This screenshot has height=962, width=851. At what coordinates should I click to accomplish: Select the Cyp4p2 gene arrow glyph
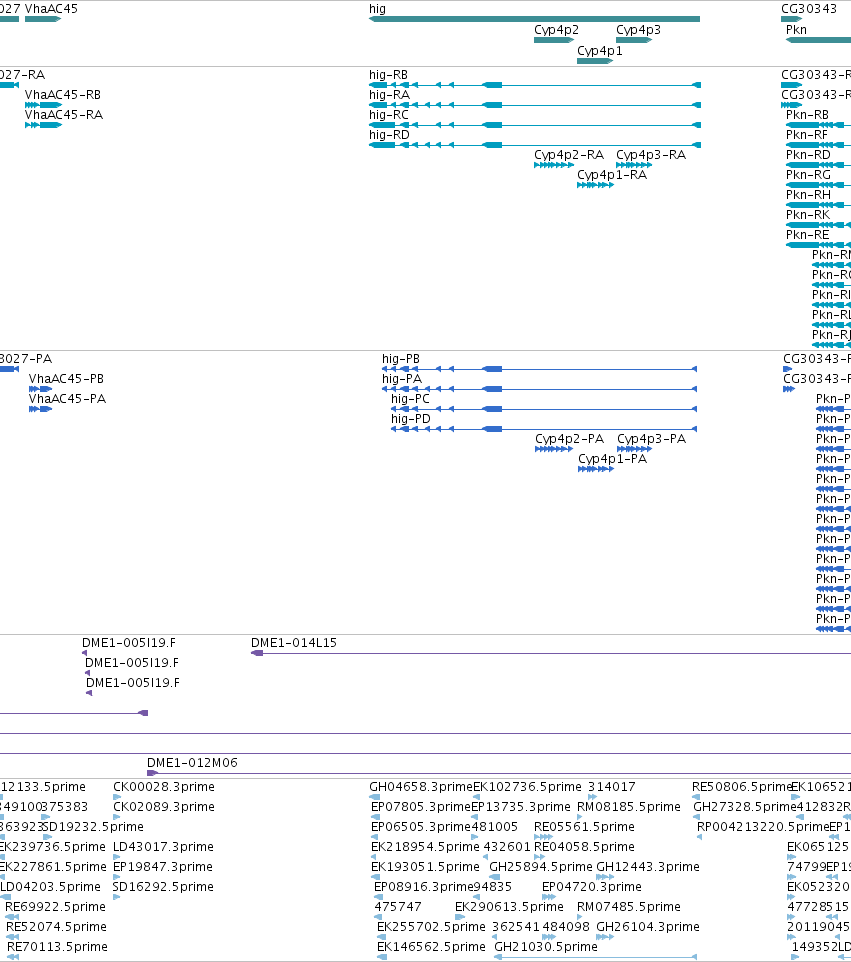[554, 40]
